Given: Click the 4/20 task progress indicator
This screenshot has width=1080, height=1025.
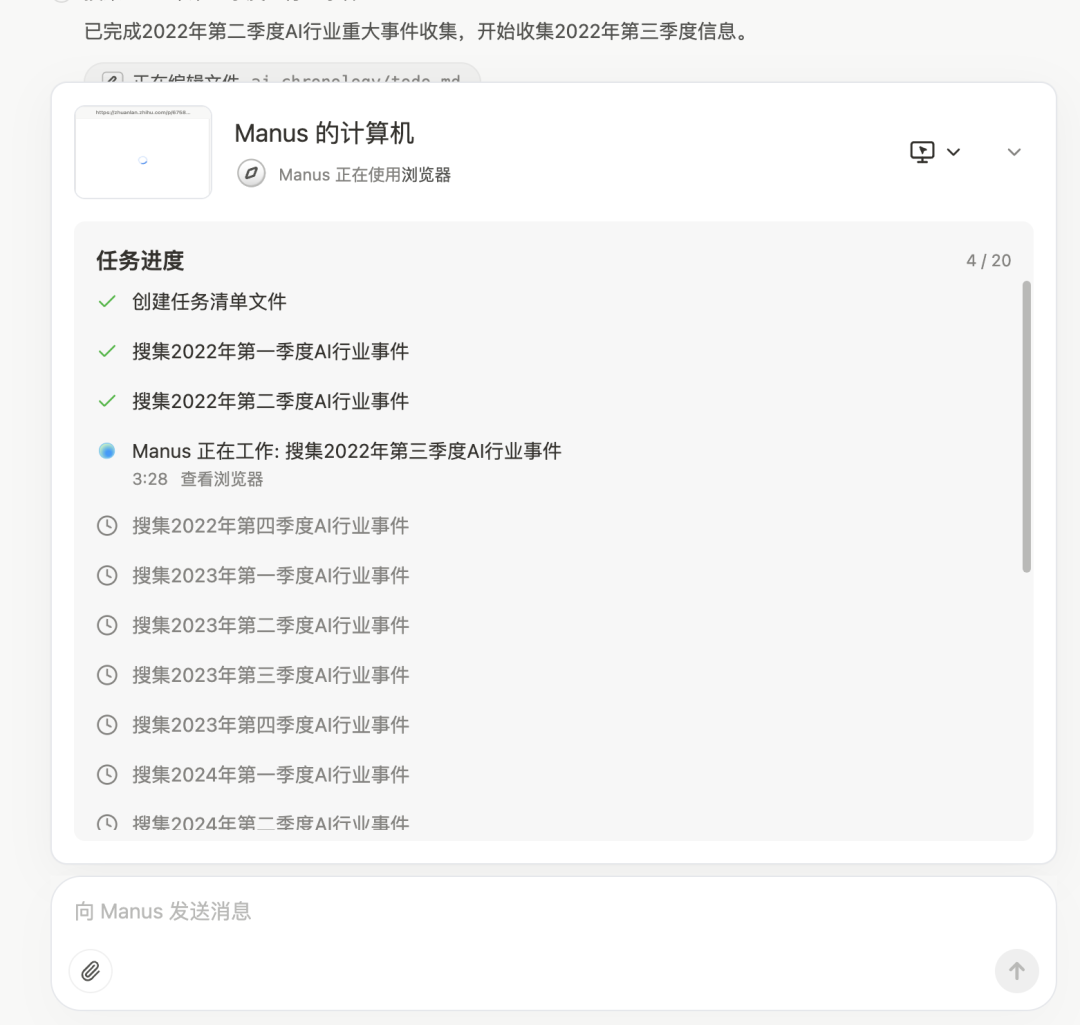Looking at the screenshot, I should 988,260.
